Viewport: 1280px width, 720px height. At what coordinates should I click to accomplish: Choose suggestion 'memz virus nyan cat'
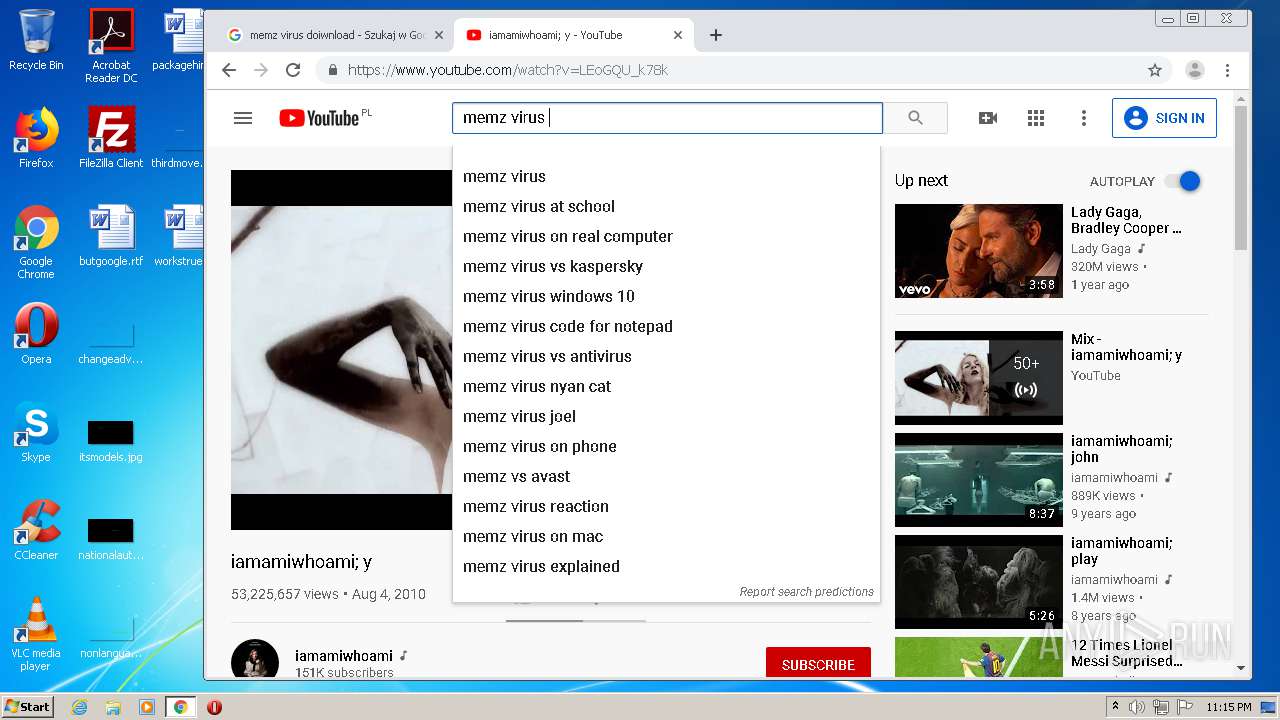(x=666, y=386)
